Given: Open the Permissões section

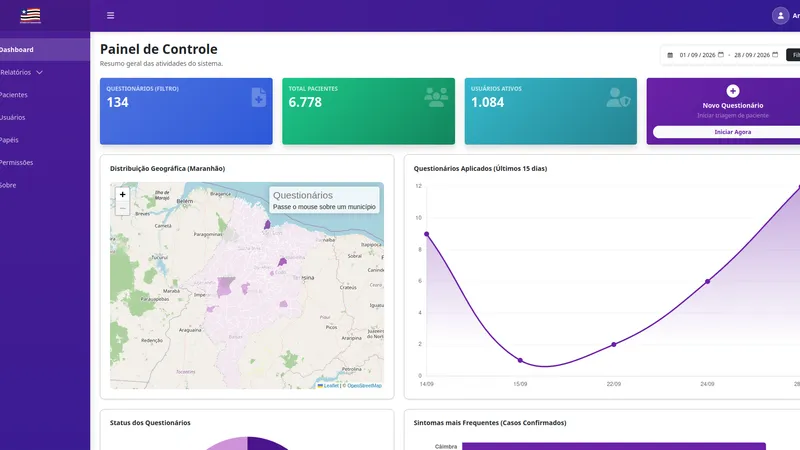Looking at the screenshot, I should tap(45, 162).
